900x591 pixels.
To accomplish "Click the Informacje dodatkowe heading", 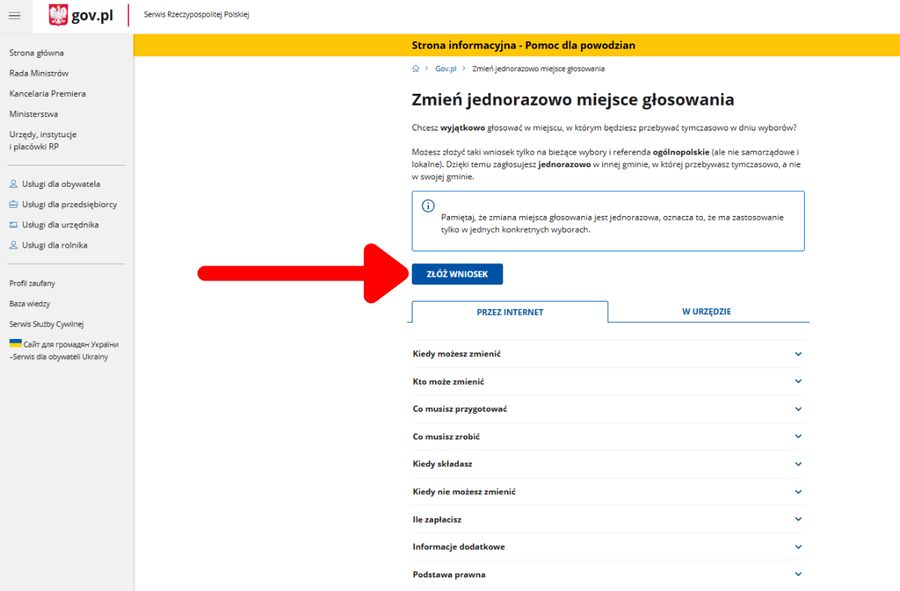I will coord(459,547).
